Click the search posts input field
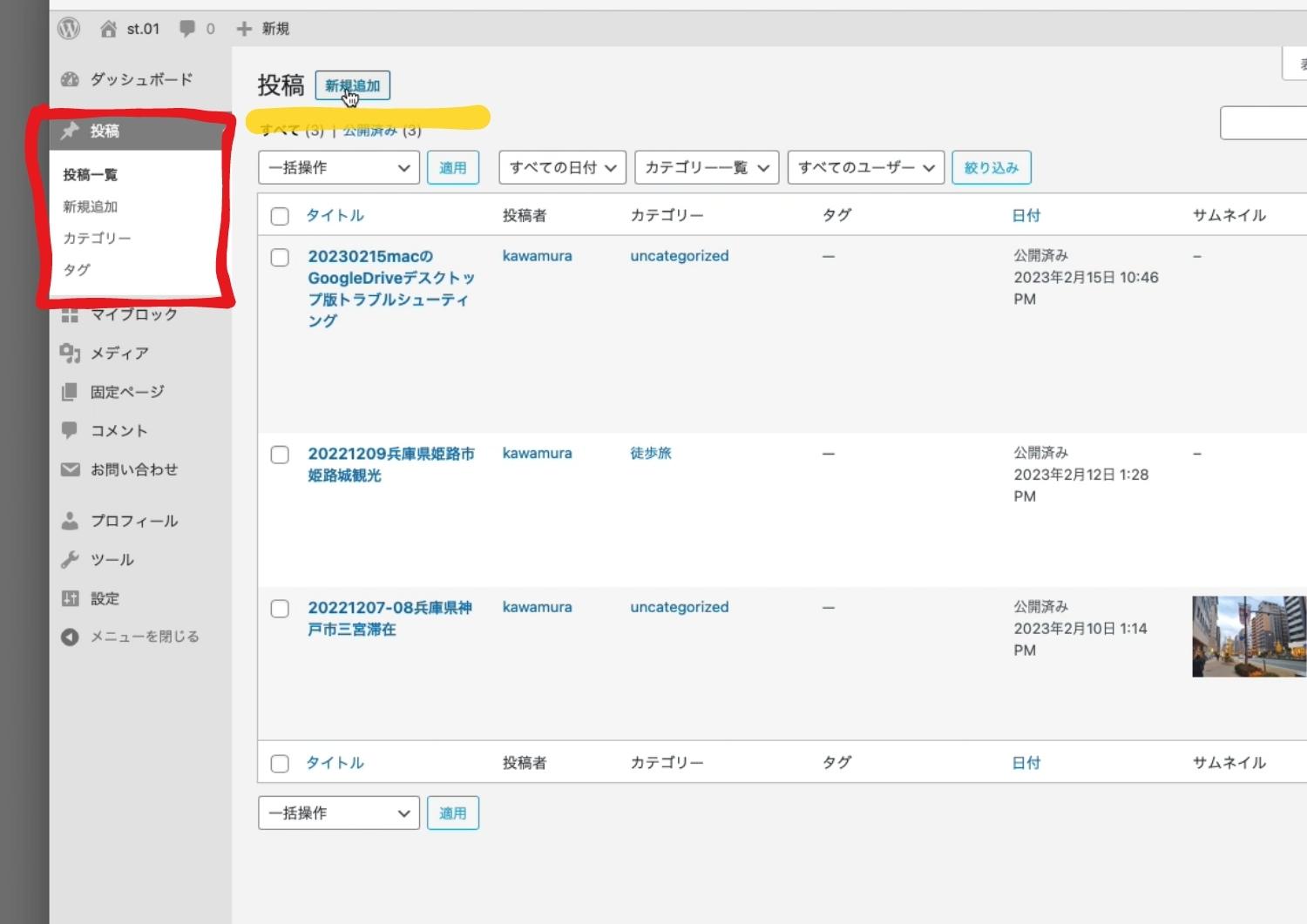The width and height of the screenshot is (1307, 924). [1263, 124]
